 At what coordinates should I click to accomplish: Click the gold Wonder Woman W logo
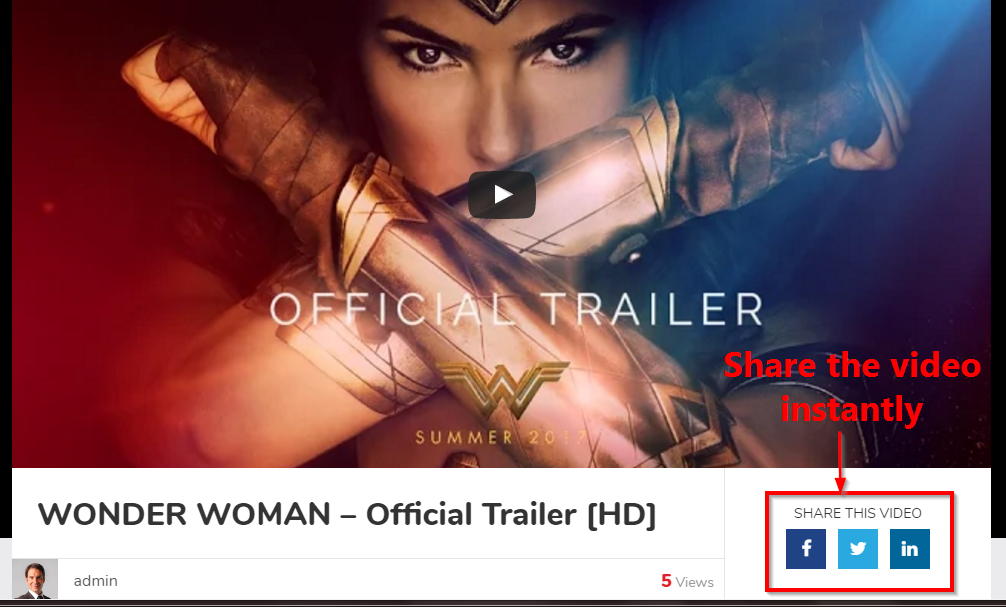[x=502, y=389]
